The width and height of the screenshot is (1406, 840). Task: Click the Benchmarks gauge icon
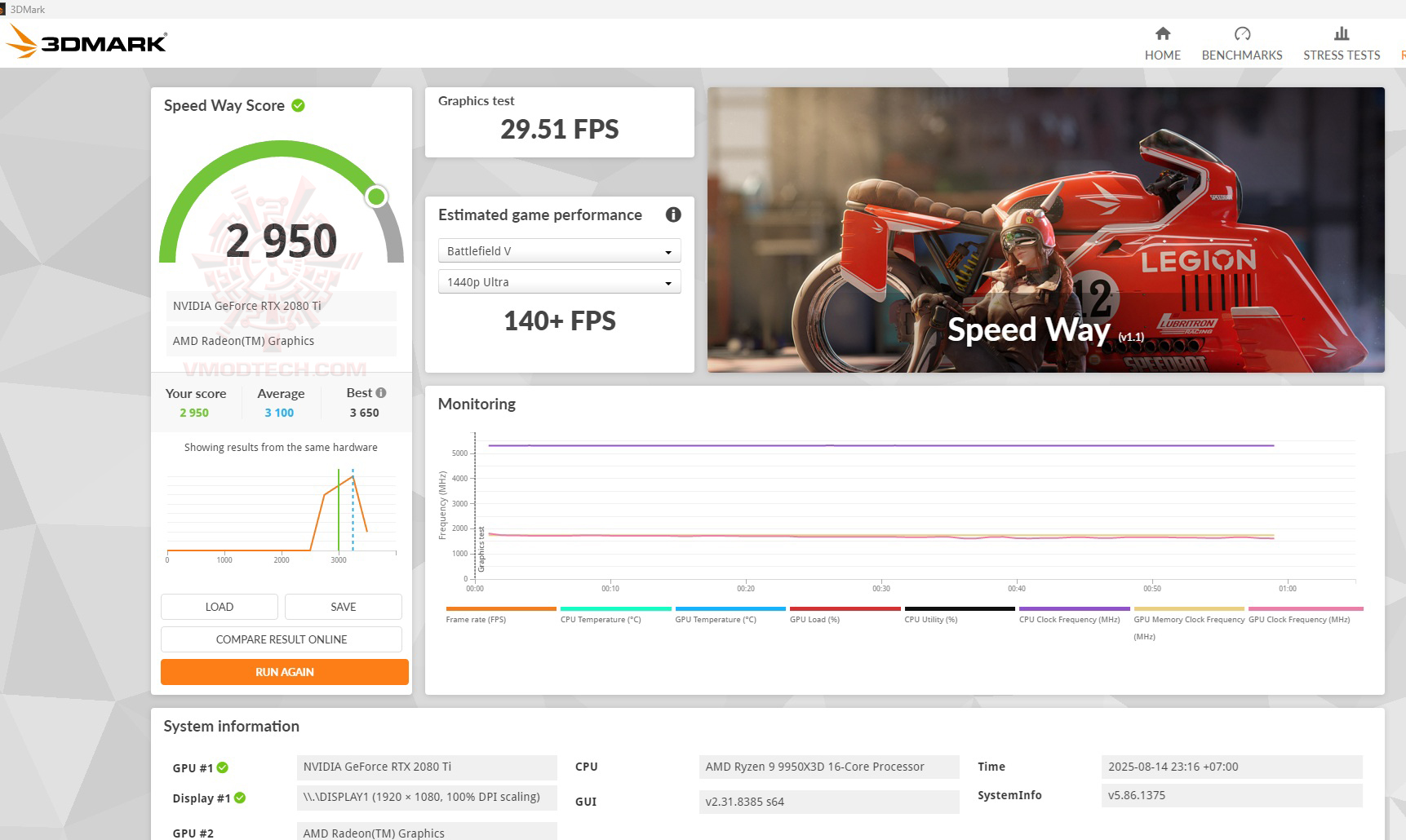1242,33
